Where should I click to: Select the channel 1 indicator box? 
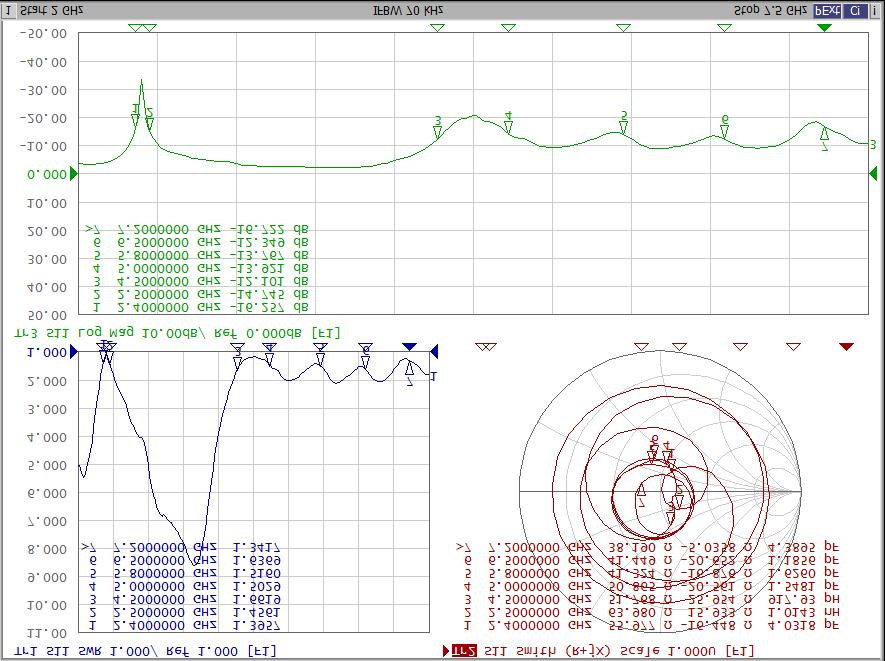click(x=8, y=9)
